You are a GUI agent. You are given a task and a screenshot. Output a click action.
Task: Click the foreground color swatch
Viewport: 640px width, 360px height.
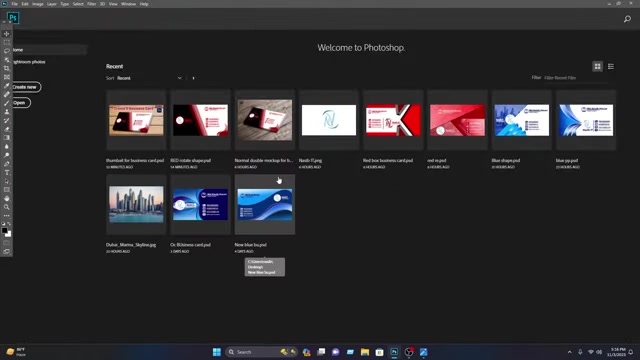4,231
